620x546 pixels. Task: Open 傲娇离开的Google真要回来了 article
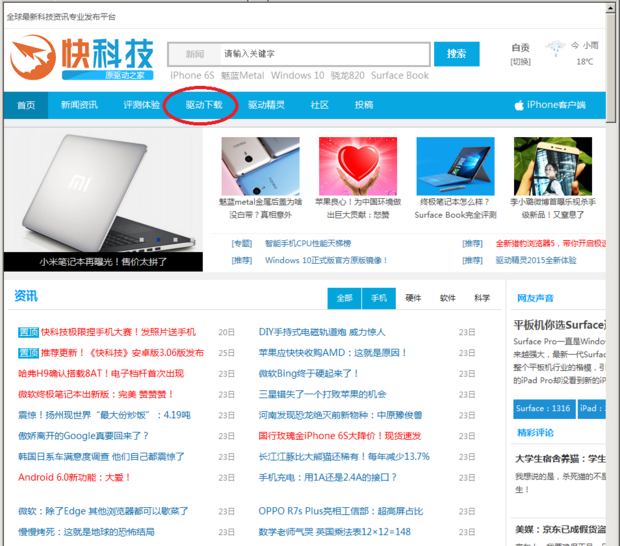point(83,436)
